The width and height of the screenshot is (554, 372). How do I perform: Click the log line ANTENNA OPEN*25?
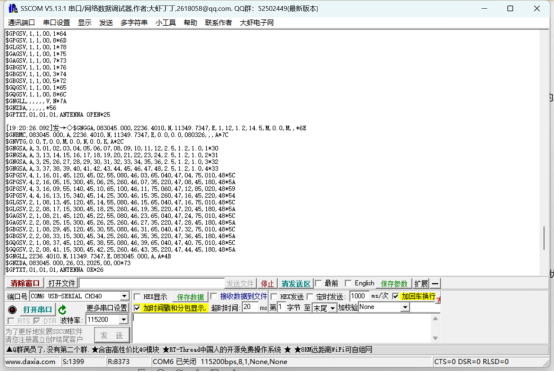coord(58,115)
